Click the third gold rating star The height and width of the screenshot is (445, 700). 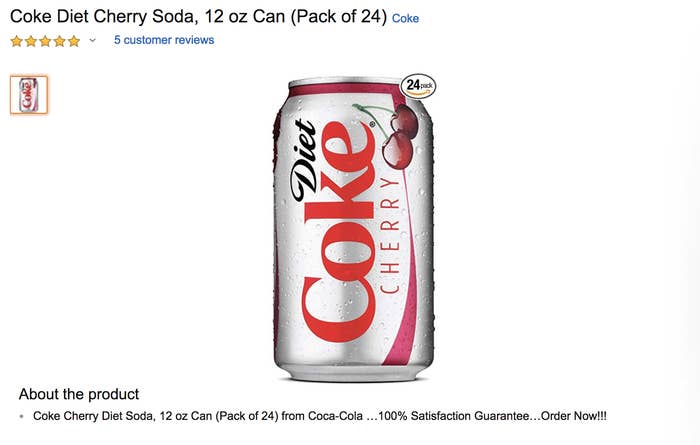[45, 41]
